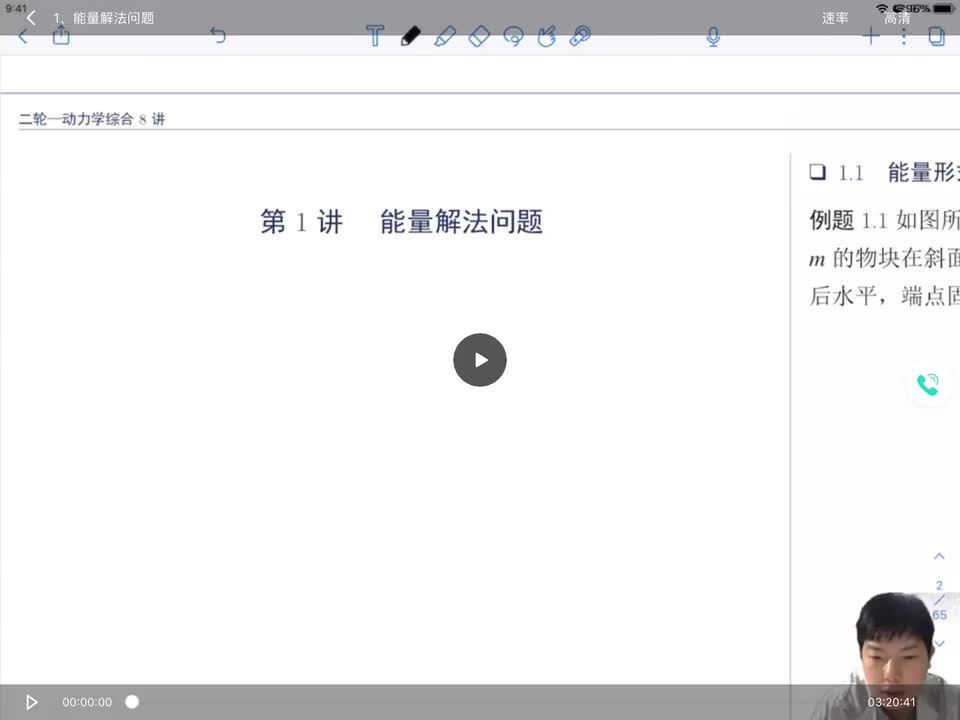This screenshot has width=960, height=720.
Task: Select the zoom magnifier tool
Action: tap(580, 36)
